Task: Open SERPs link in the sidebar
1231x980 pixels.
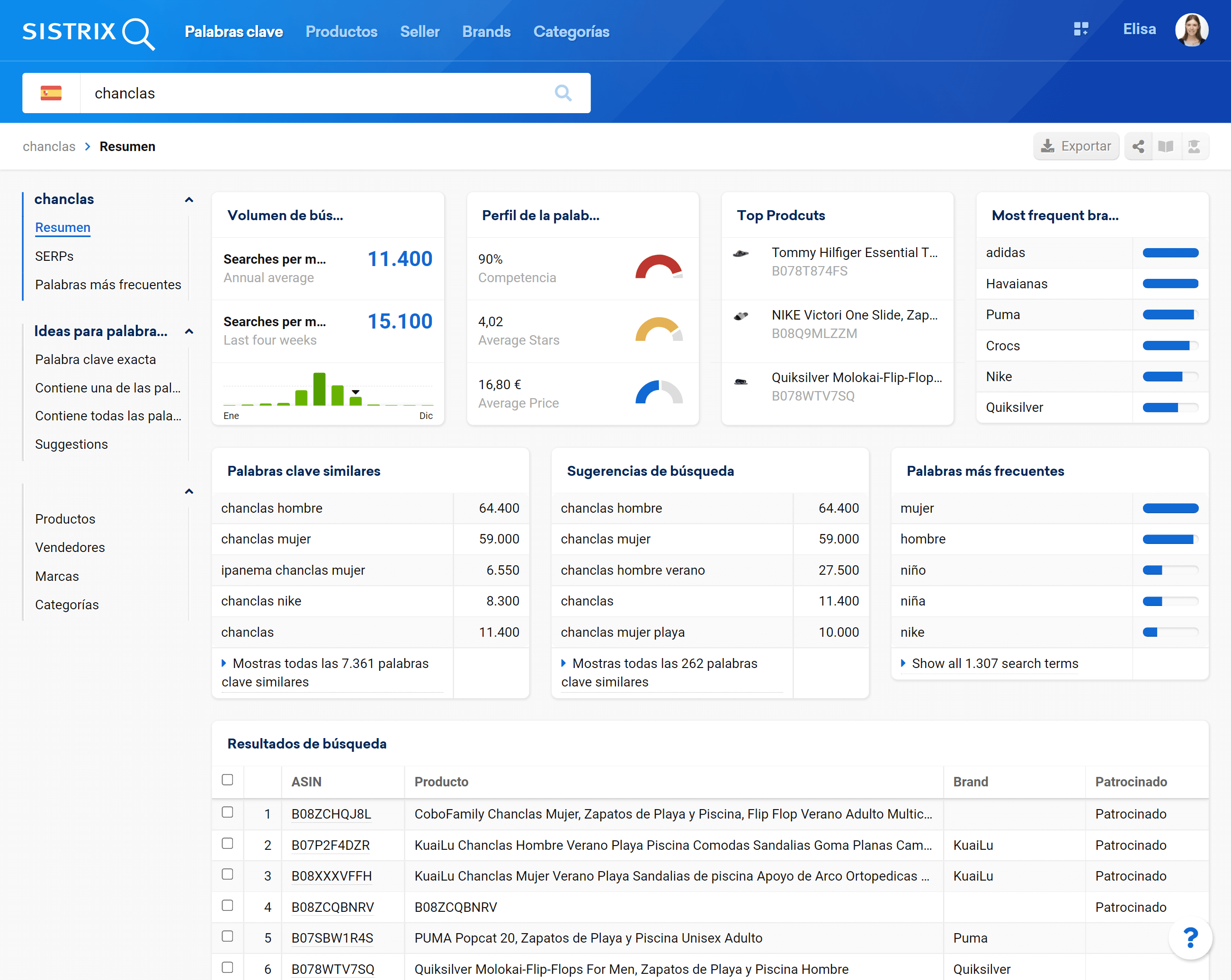Action: (x=54, y=256)
